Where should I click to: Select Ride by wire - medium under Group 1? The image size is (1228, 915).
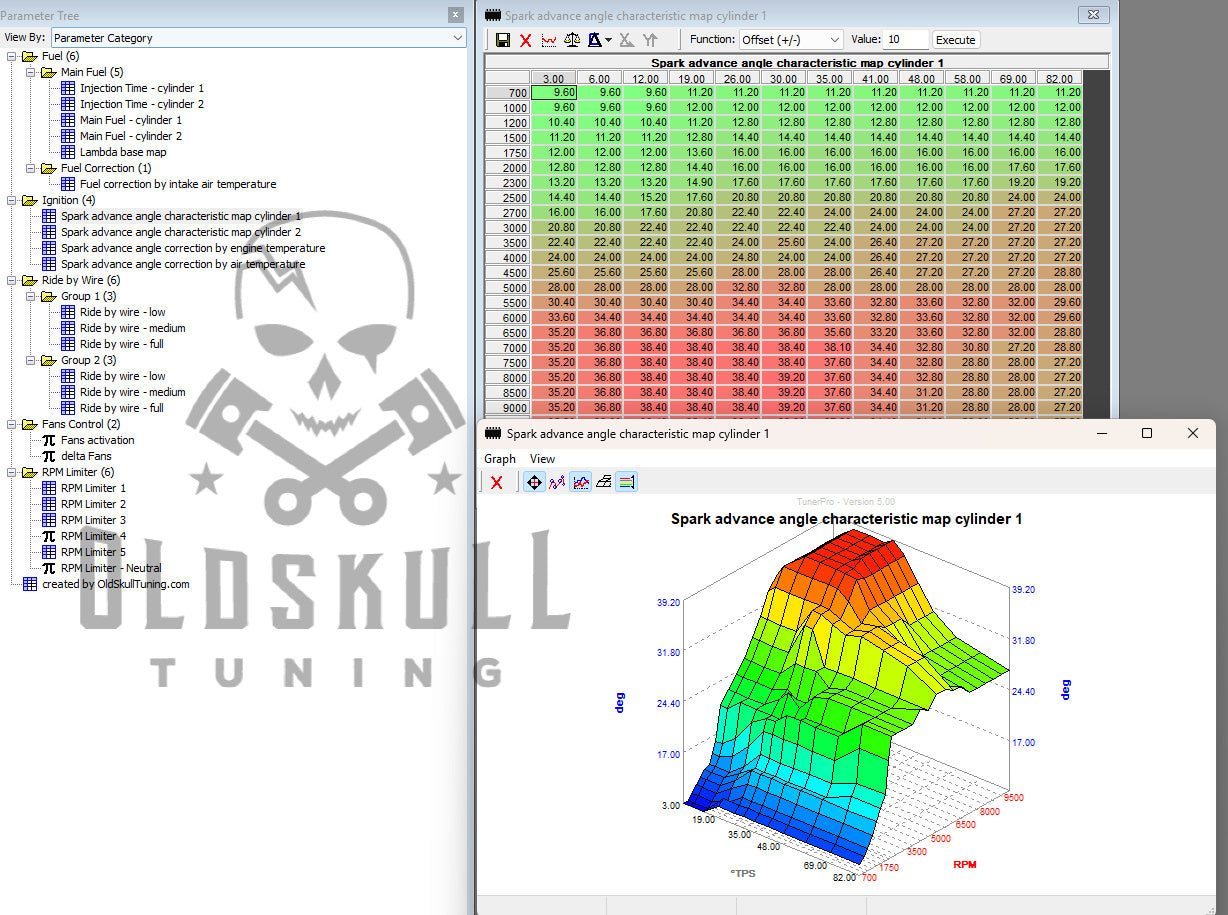coord(132,328)
